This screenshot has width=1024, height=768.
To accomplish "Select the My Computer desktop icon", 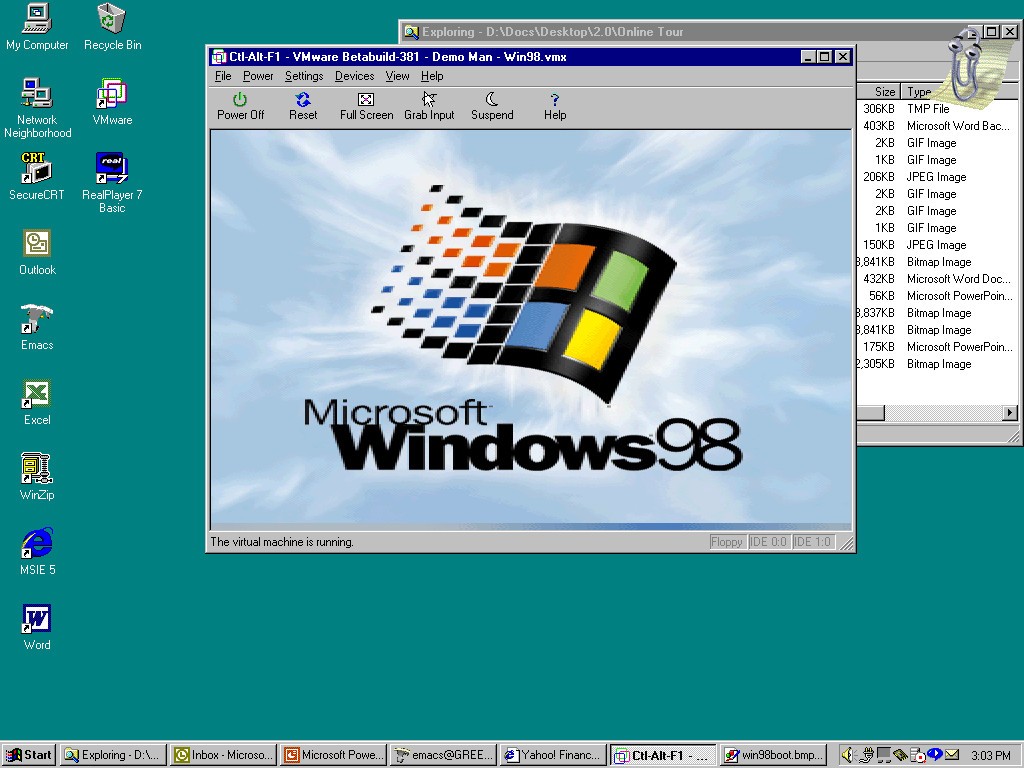I will [37, 27].
